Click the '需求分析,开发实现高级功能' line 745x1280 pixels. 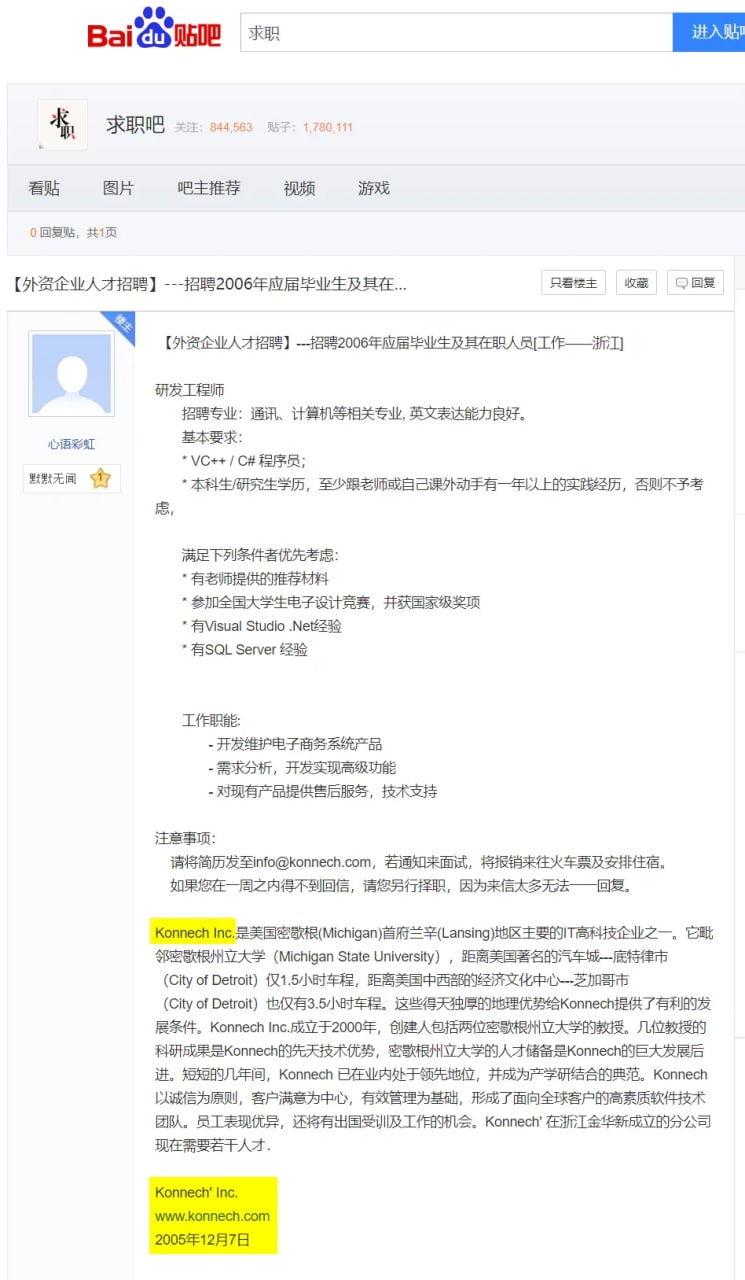[302, 768]
